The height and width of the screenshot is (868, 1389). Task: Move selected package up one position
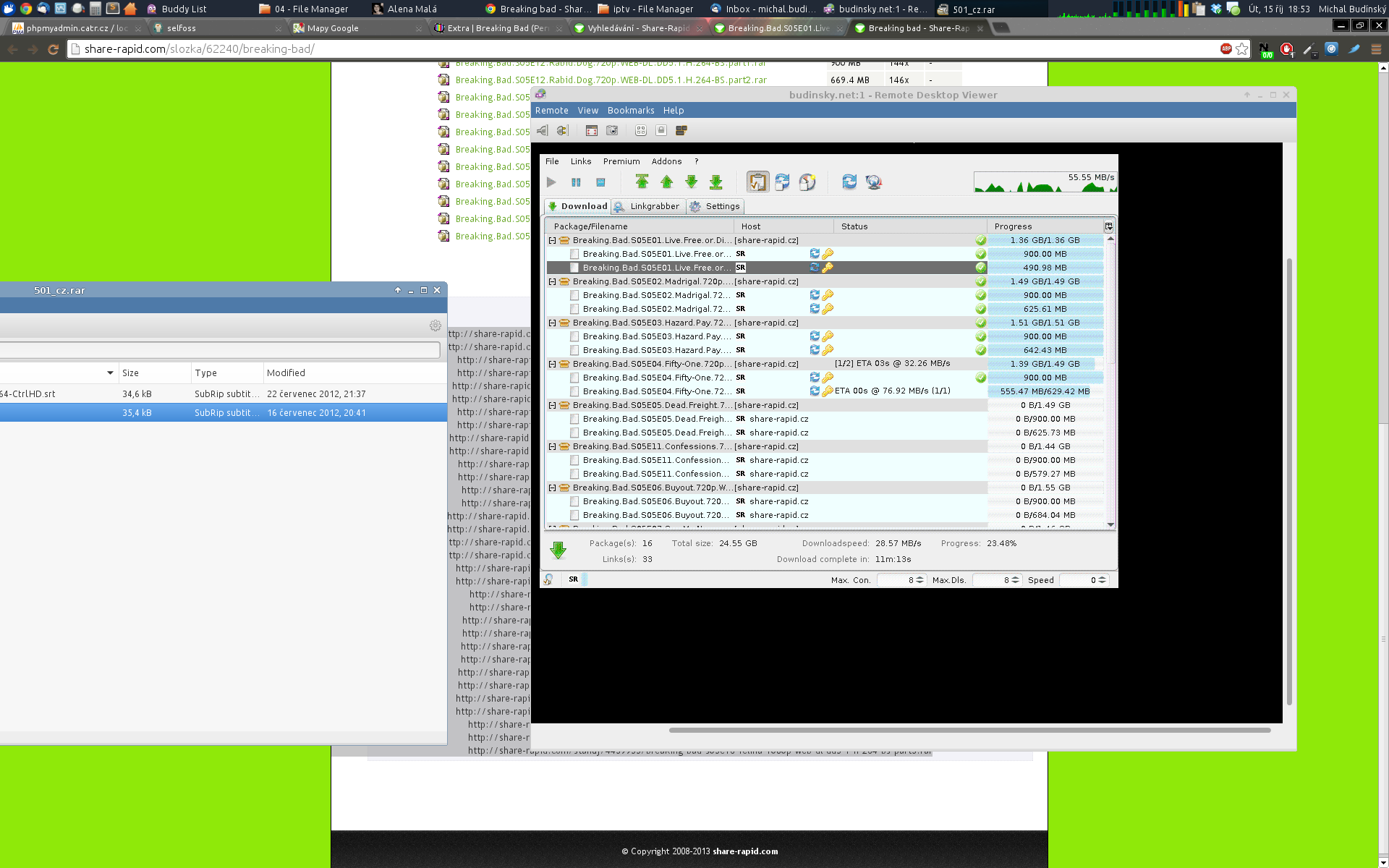pos(666,182)
